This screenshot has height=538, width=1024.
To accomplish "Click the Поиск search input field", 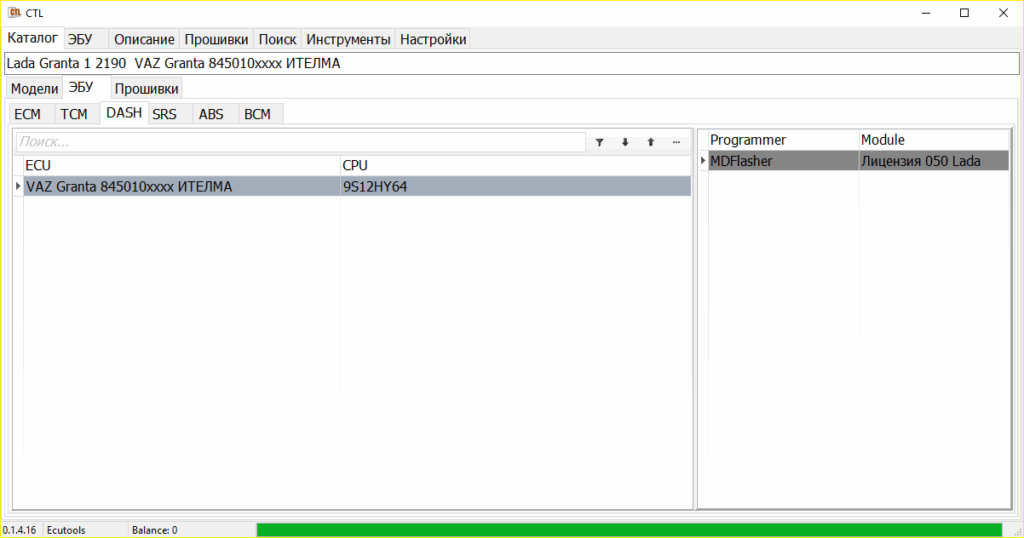I will coord(300,142).
